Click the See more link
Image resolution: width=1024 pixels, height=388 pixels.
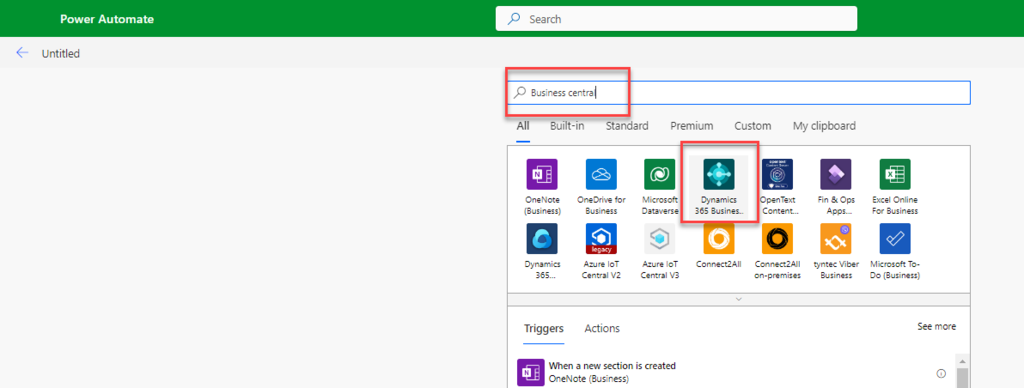click(936, 326)
